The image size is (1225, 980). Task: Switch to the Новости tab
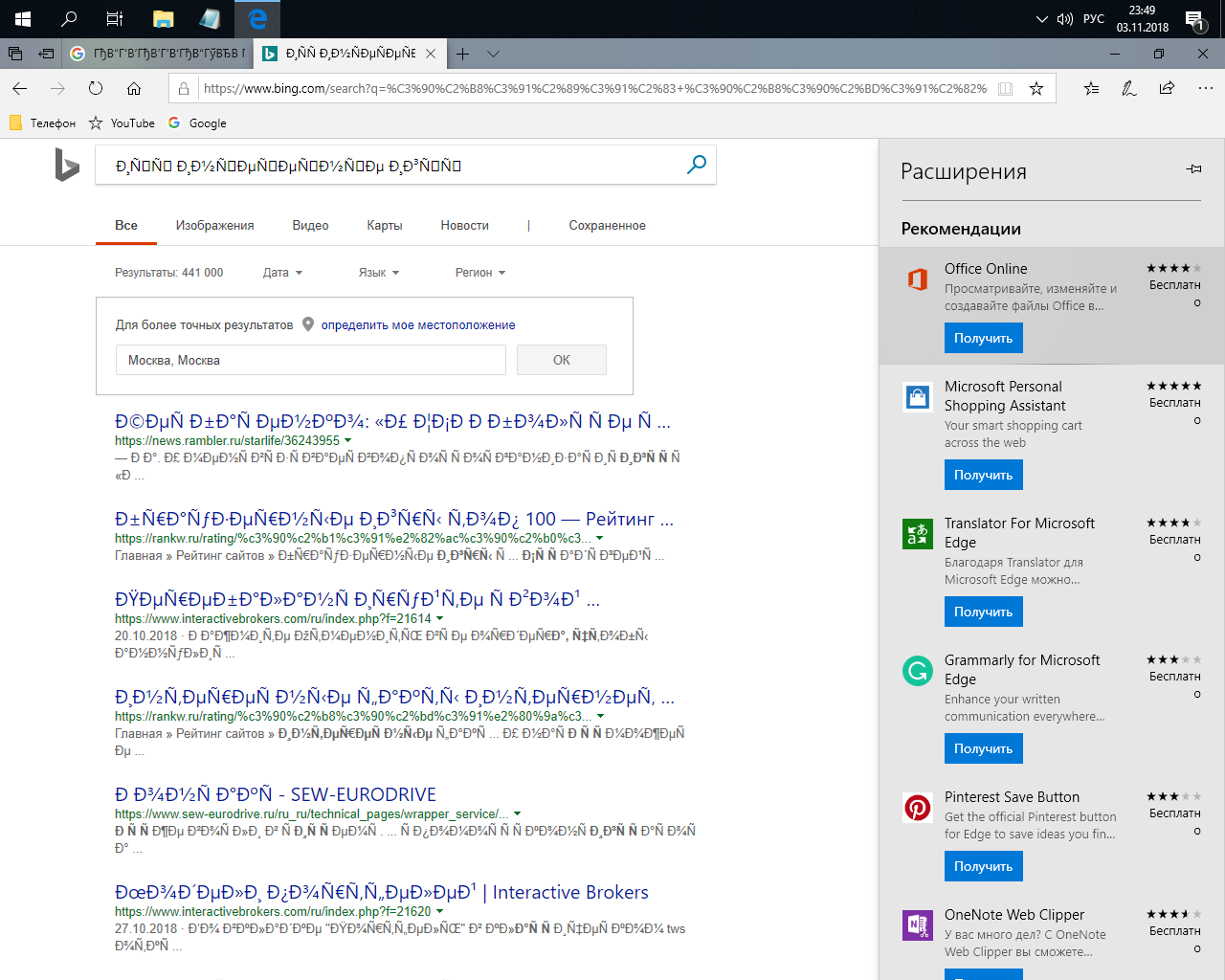(x=464, y=226)
